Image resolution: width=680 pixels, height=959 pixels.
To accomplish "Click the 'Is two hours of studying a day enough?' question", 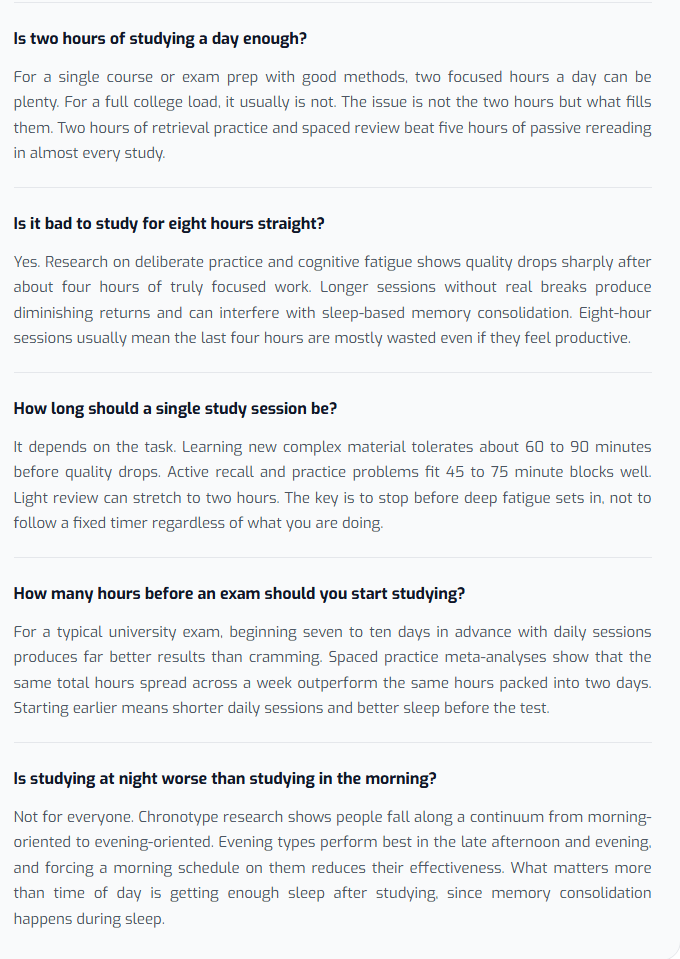I will pyautogui.click(x=160, y=39).
